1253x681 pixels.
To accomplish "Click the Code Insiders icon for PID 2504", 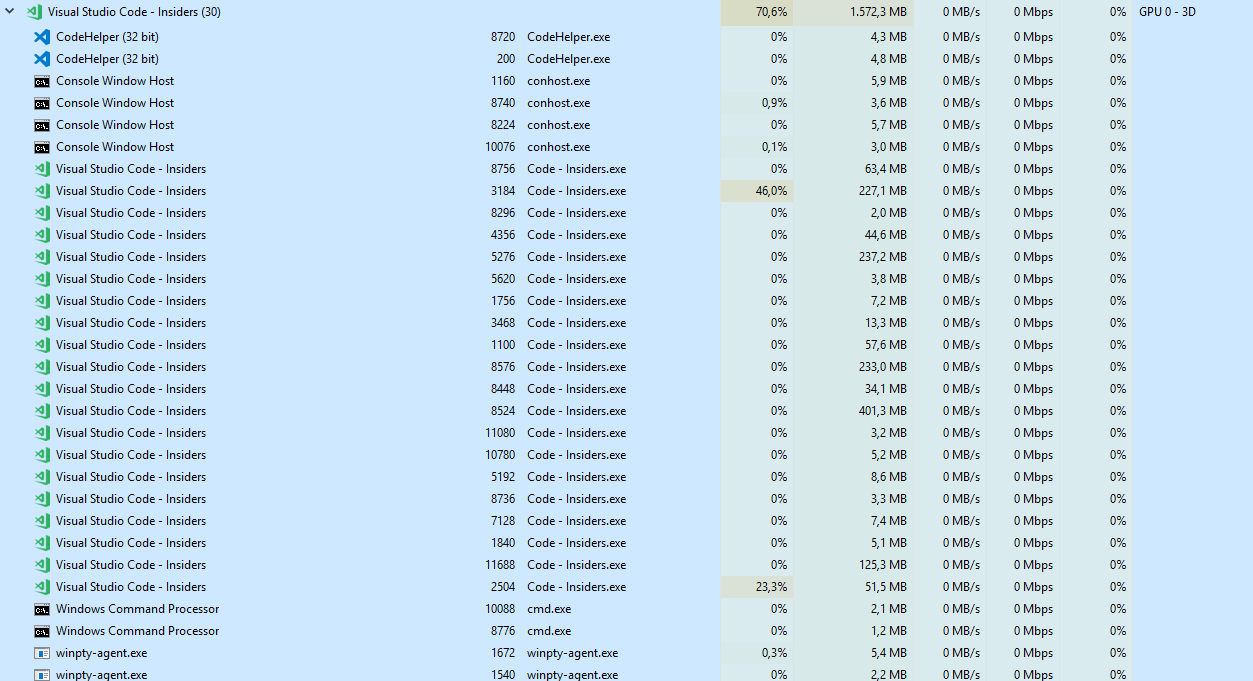I will point(42,587).
